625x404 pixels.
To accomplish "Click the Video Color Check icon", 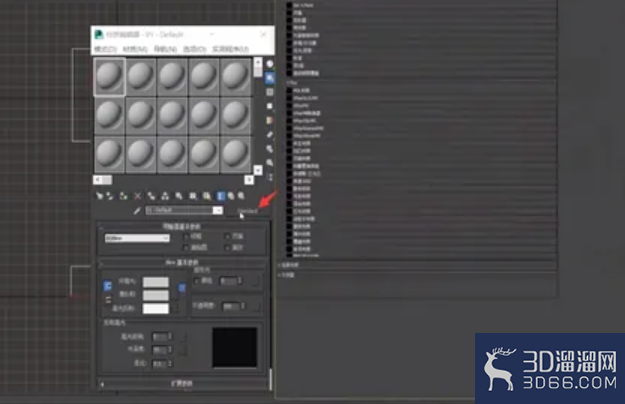I will [x=270, y=120].
